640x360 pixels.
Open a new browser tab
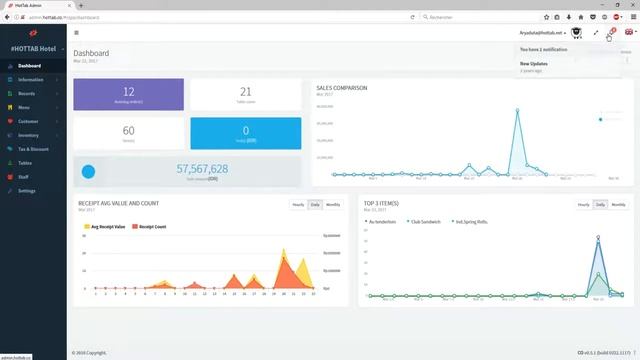81,5
